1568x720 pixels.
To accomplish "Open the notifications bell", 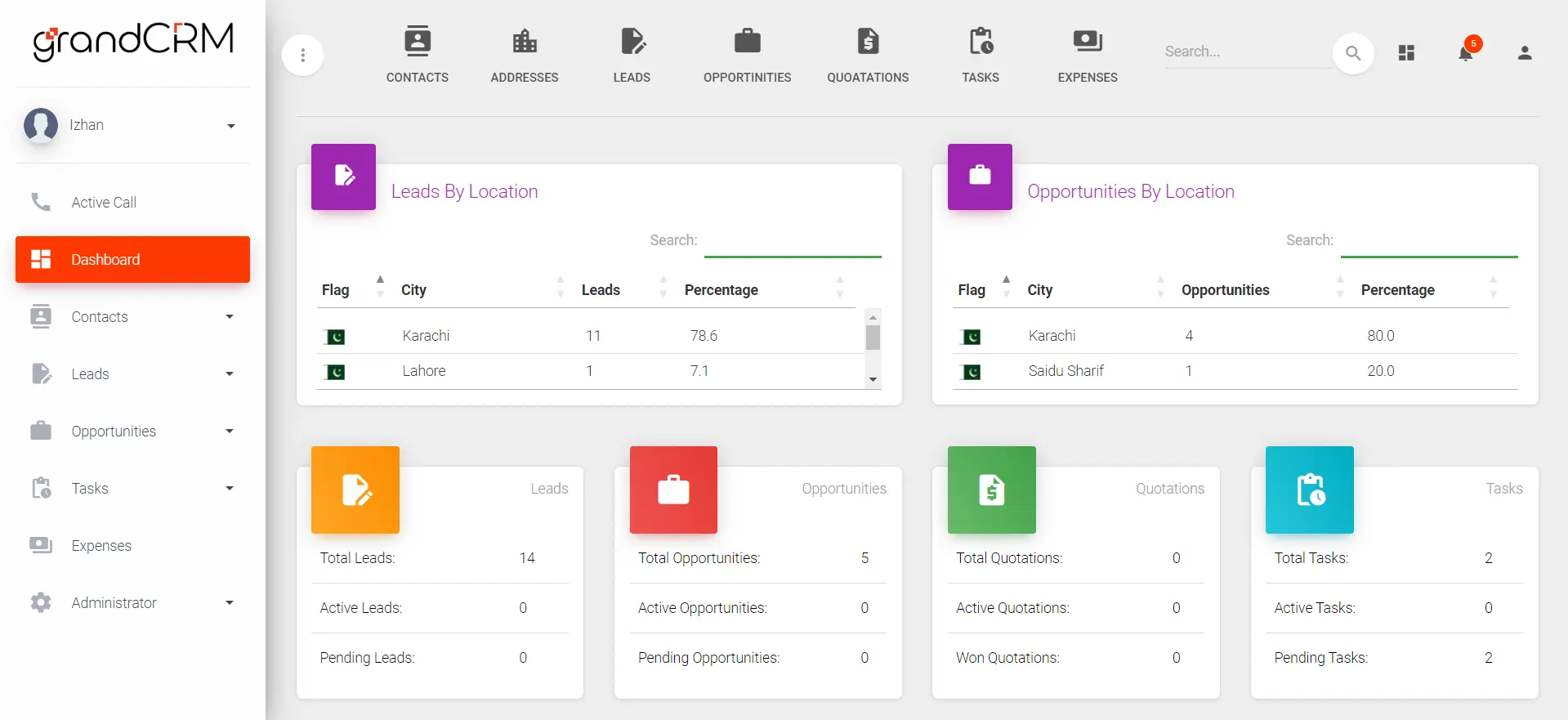I will [x=1466, y=53].
